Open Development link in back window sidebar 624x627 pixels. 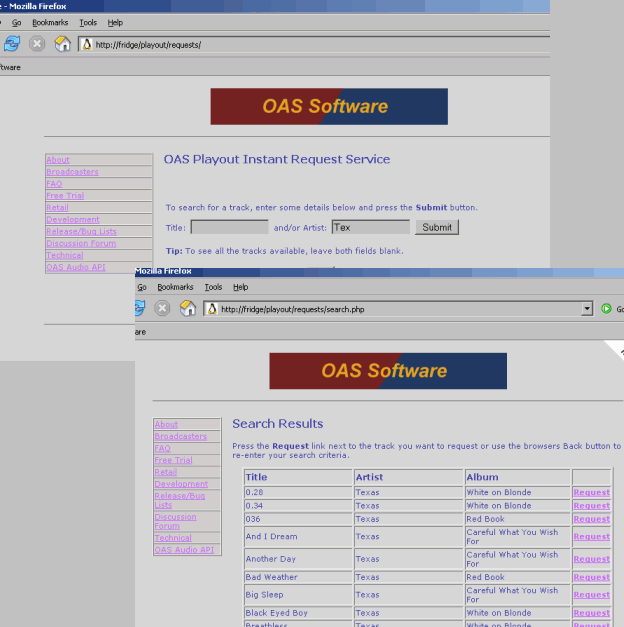point(73,220)
